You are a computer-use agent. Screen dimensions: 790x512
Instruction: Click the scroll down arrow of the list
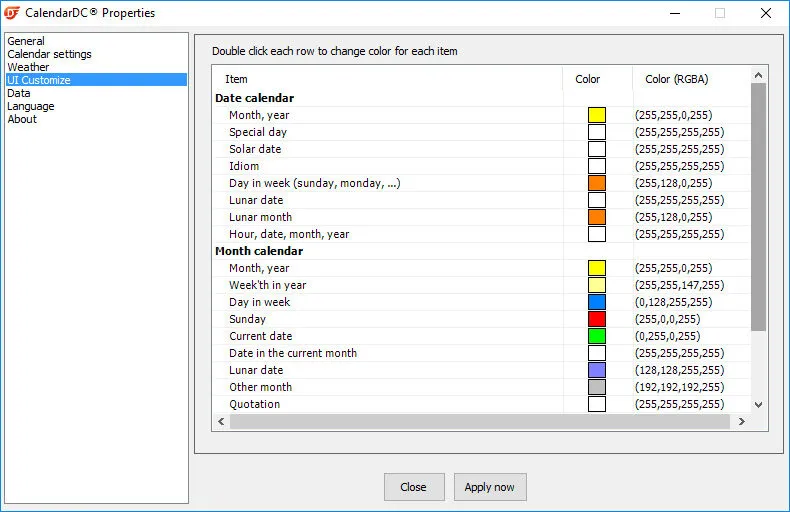758,404
